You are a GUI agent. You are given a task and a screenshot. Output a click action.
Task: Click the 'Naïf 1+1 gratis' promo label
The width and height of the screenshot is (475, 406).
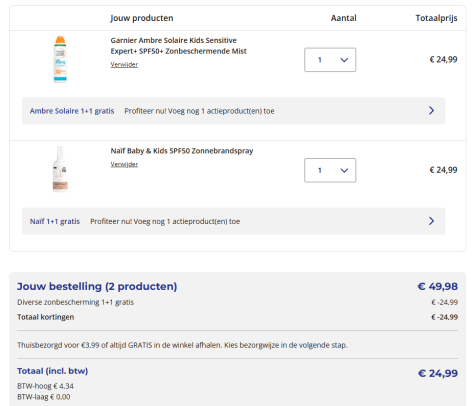[x=55, y=221]
